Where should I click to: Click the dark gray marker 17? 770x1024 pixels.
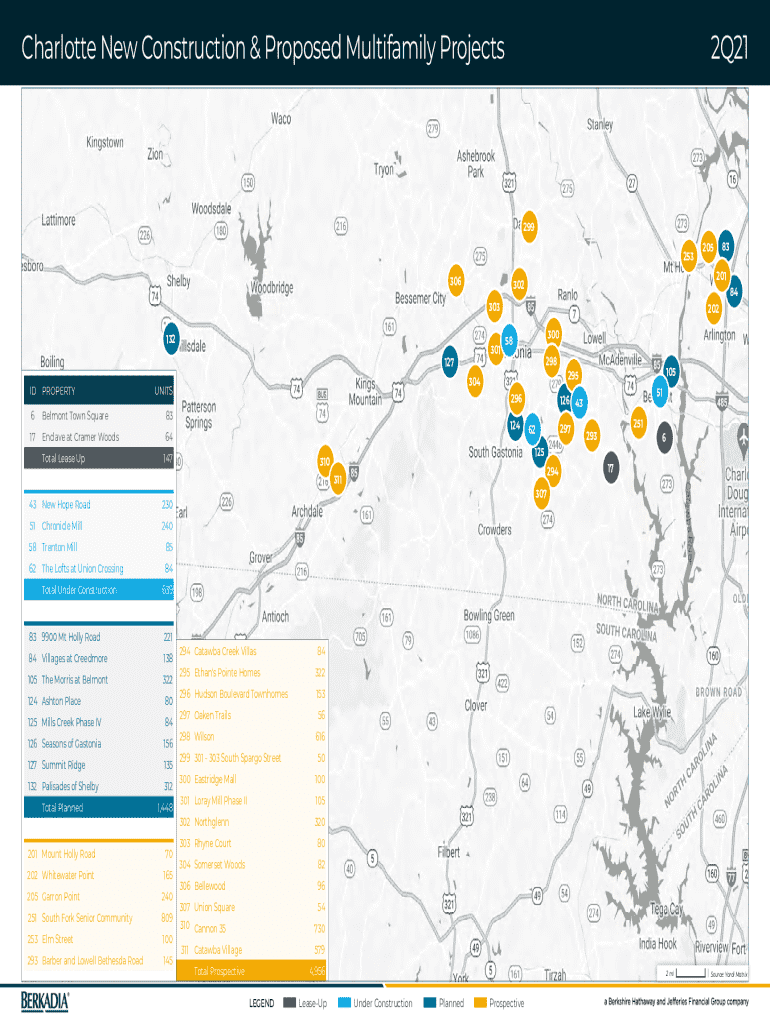(611, 467)
